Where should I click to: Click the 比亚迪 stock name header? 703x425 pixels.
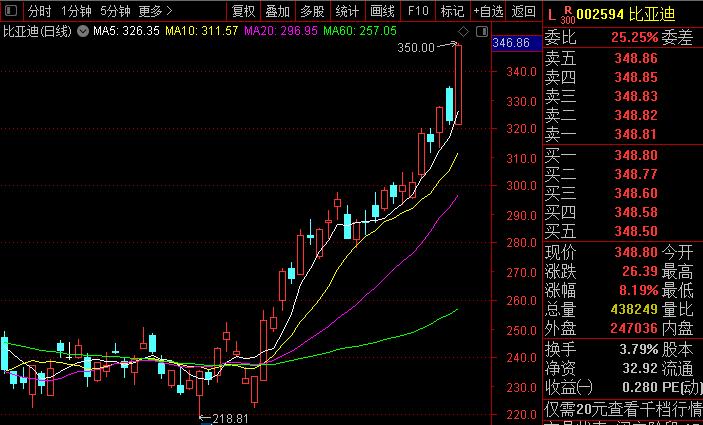(x=652, y=14)
